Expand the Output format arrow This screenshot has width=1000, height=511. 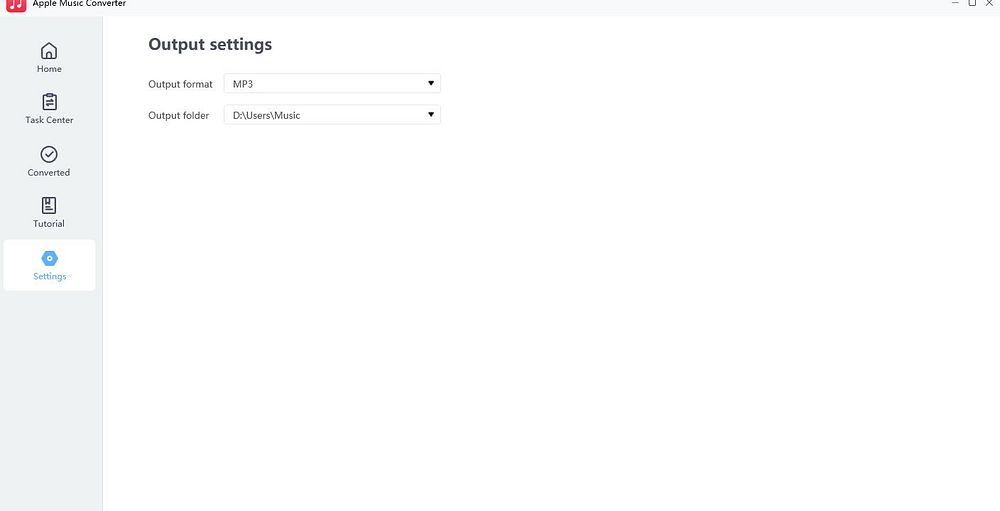tap(431, 84)
